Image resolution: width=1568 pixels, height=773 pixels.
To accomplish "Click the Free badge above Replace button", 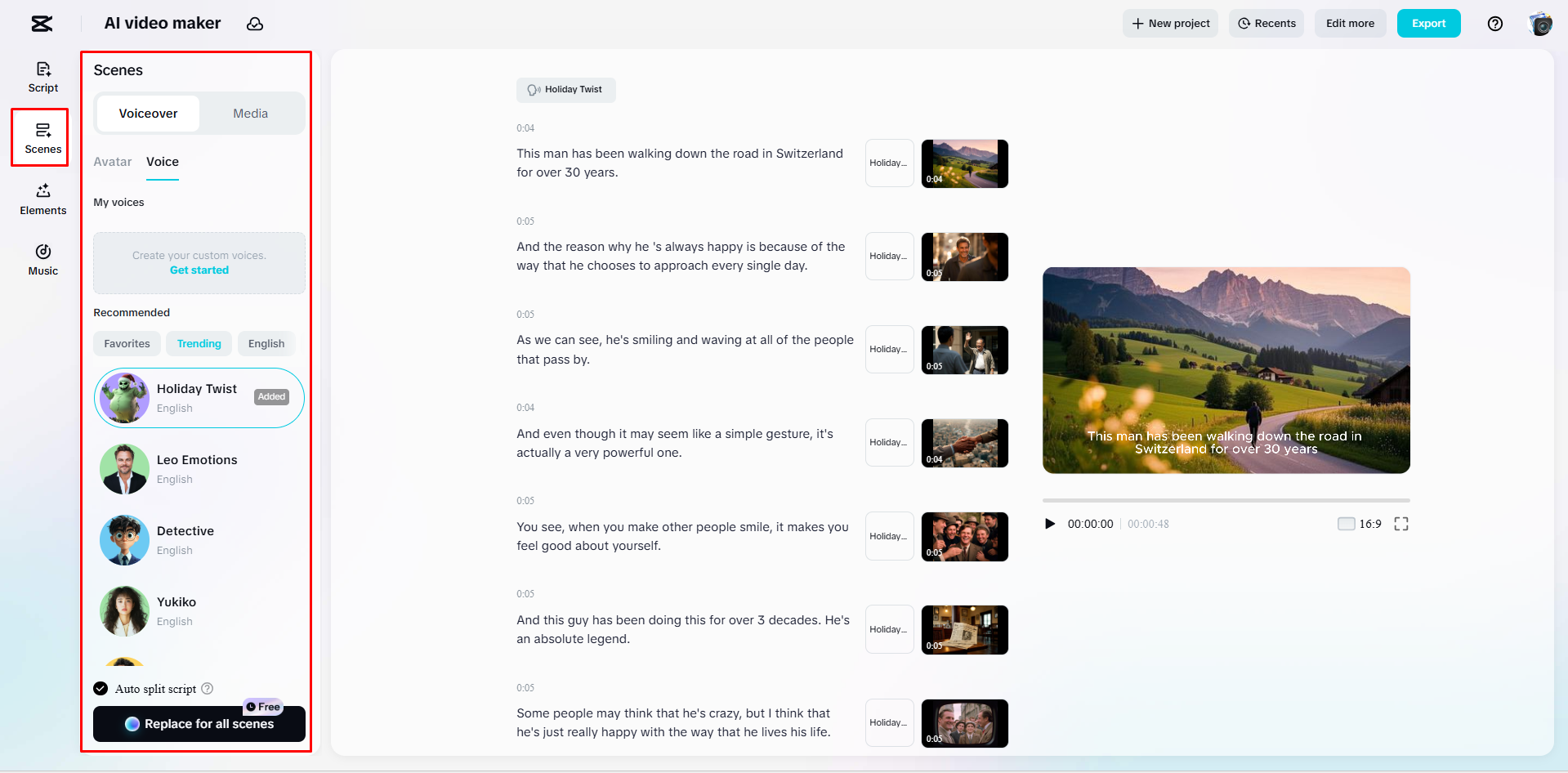I will point(263,707).
